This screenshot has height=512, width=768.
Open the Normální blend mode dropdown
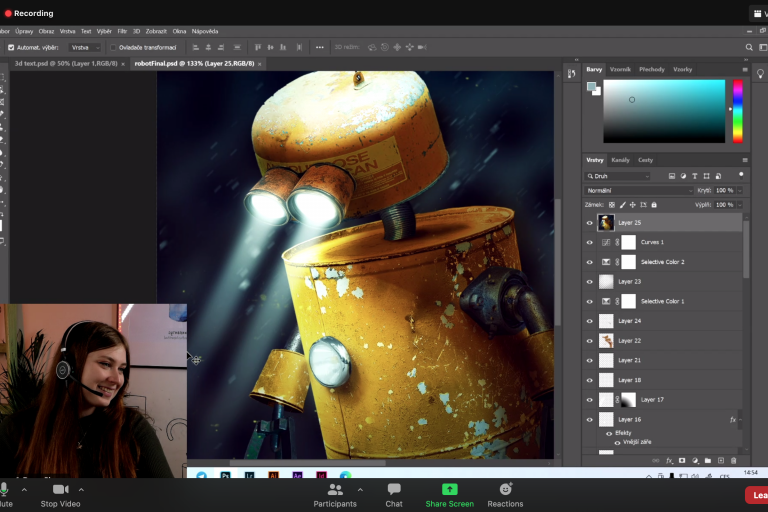[x=640, y=190]
